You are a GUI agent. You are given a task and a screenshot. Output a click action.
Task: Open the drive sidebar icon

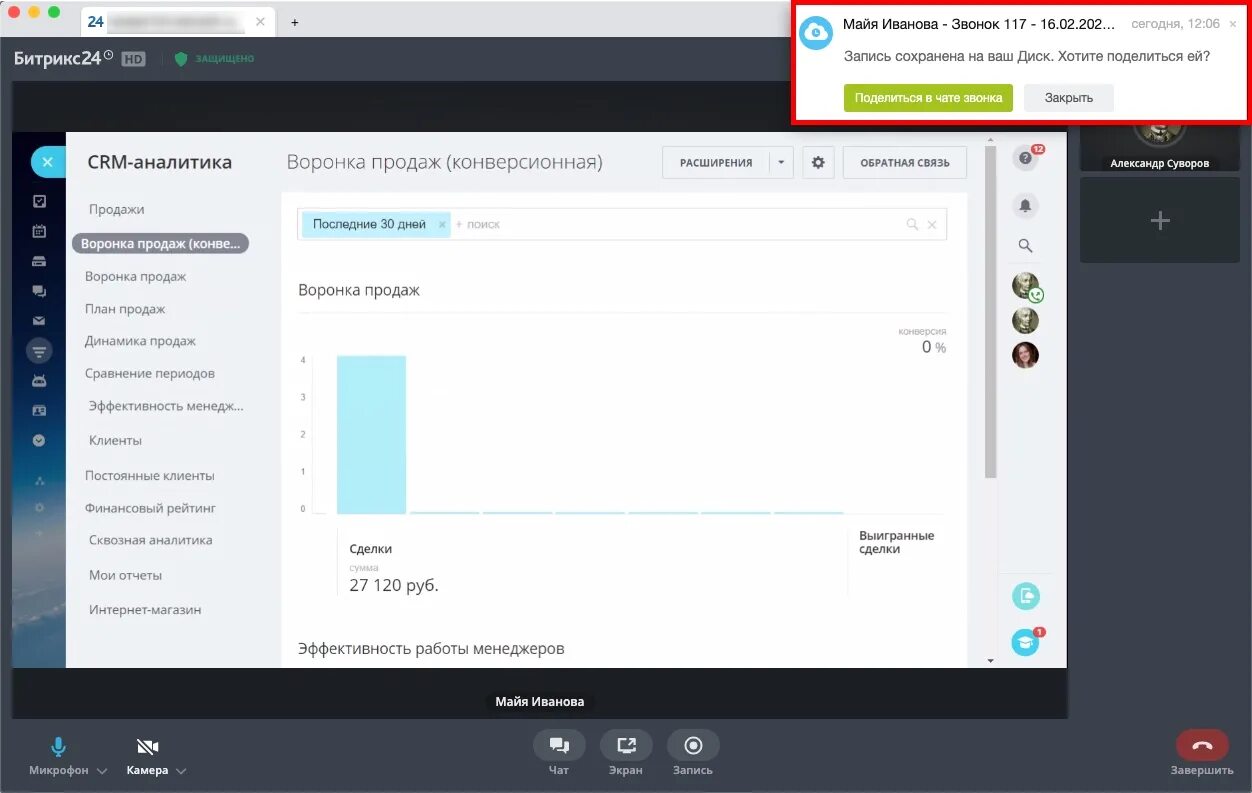[39, 262]
